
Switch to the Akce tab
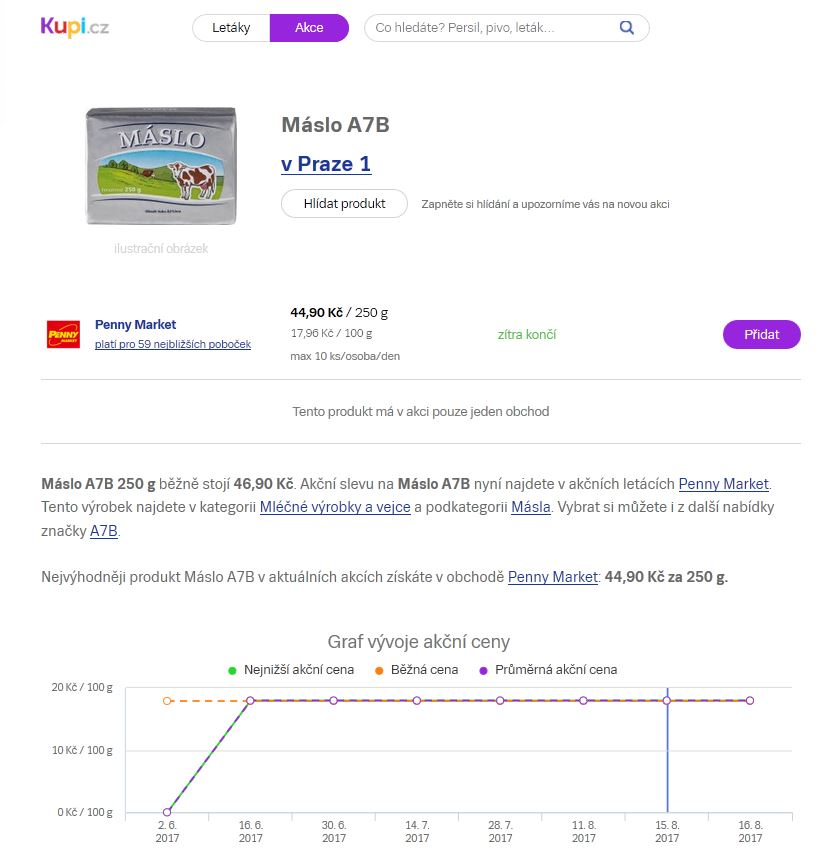pyautogui.click(x=309, y=28)
